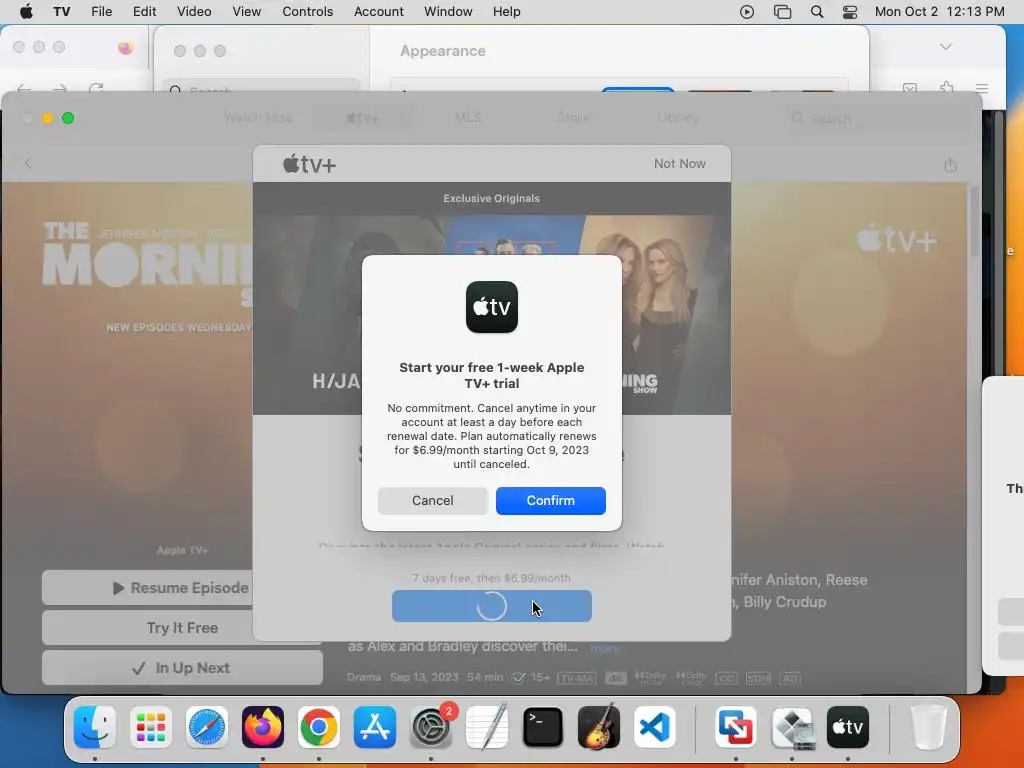Image resolution: width=1024 pixels, height=768 pixels.
Task: Open Terminal from the Dock
Action: point(543,727)
